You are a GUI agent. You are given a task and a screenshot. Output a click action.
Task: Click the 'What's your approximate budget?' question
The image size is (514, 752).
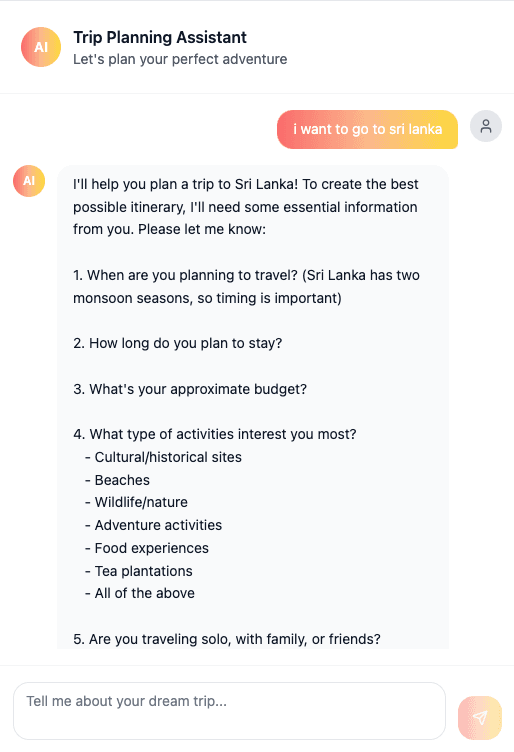point(190,389)
